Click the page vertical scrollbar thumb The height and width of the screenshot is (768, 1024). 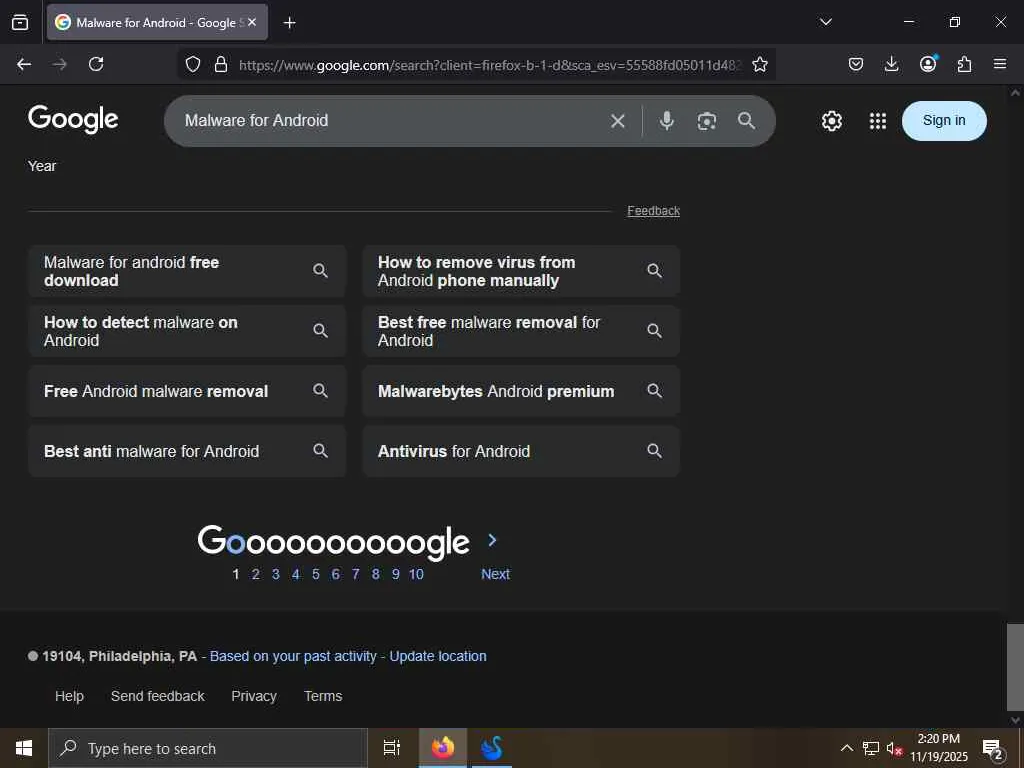click(x=1015, y=667)
